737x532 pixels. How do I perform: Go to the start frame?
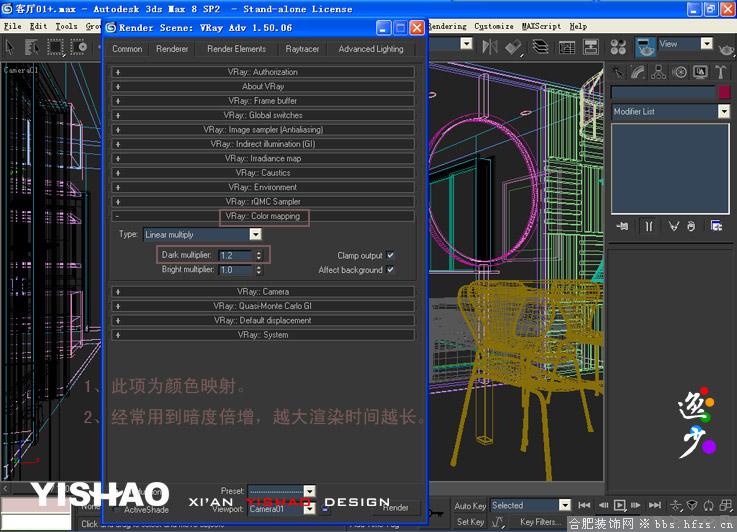click(584, 505)
